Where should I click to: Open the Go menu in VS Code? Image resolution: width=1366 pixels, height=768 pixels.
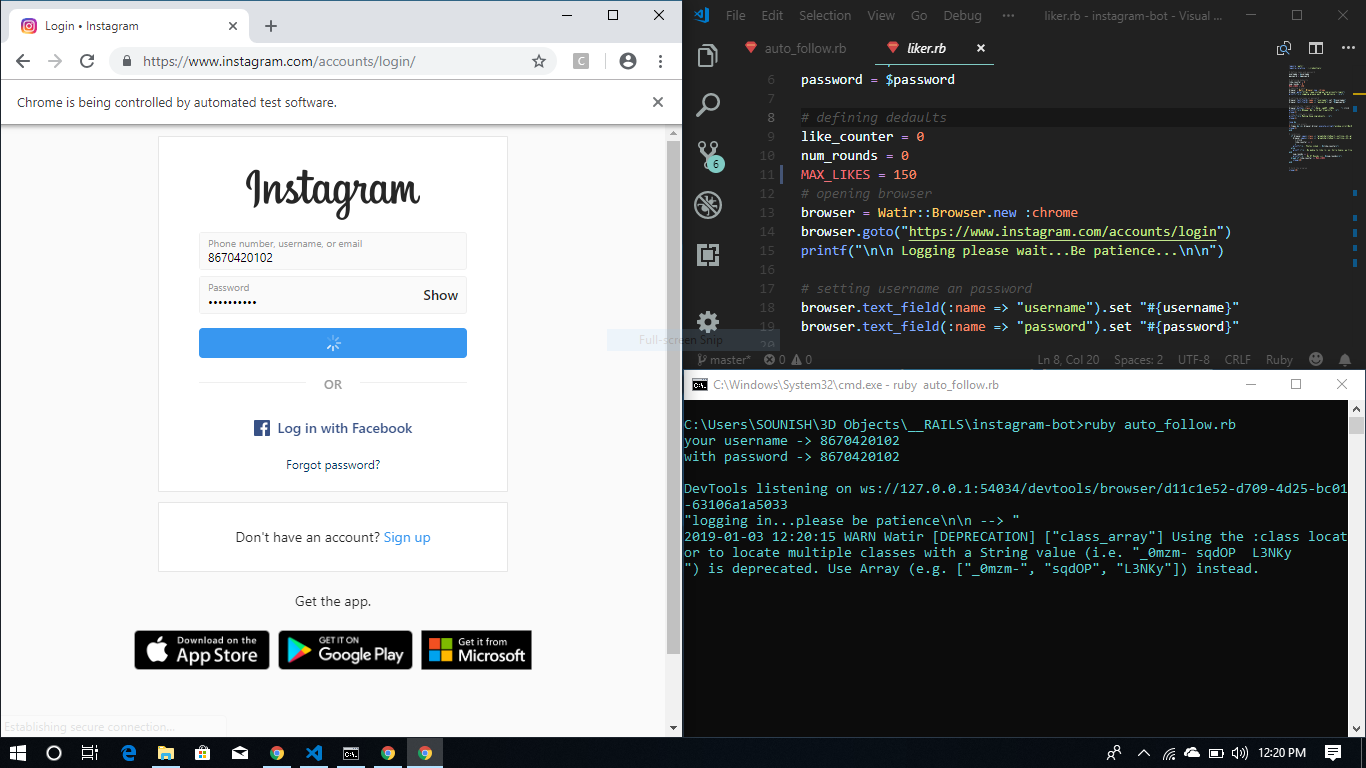pyautogui.click(x=919, y=15)
